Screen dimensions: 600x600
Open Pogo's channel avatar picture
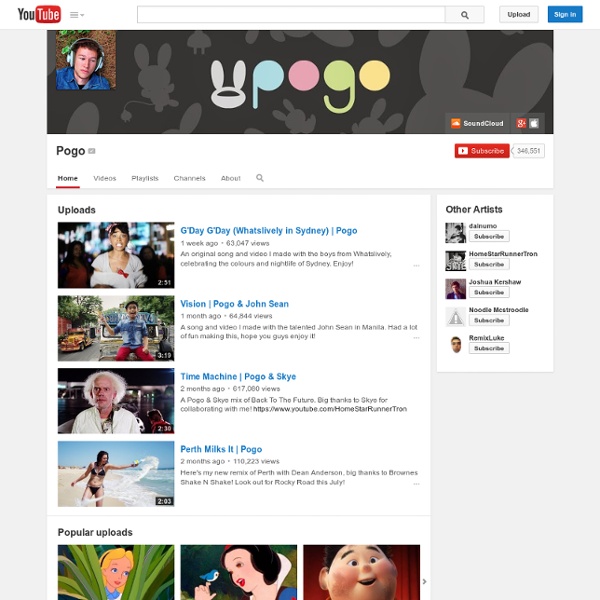point(86,60)
